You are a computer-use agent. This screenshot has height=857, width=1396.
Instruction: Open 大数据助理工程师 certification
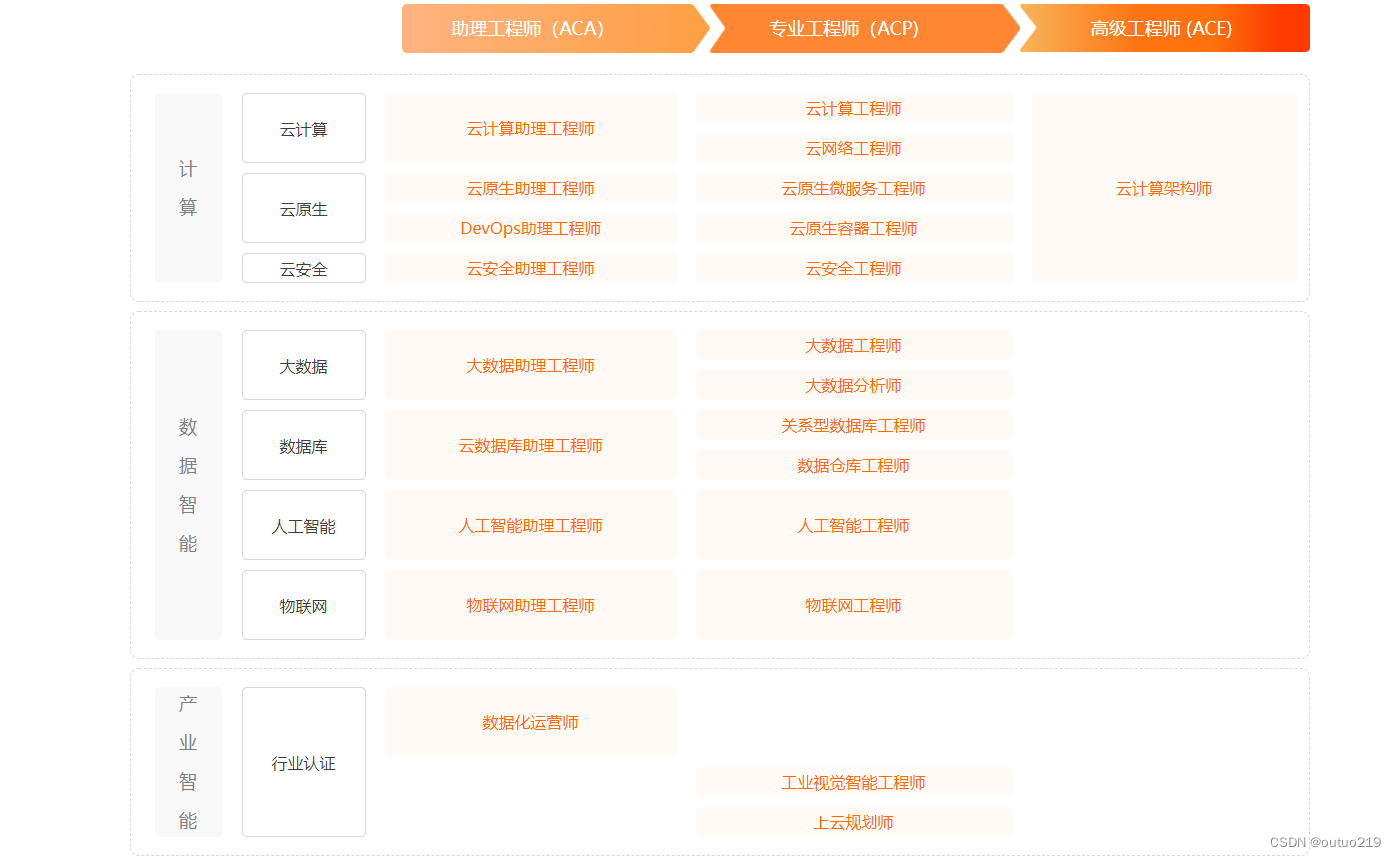[531, 365]
